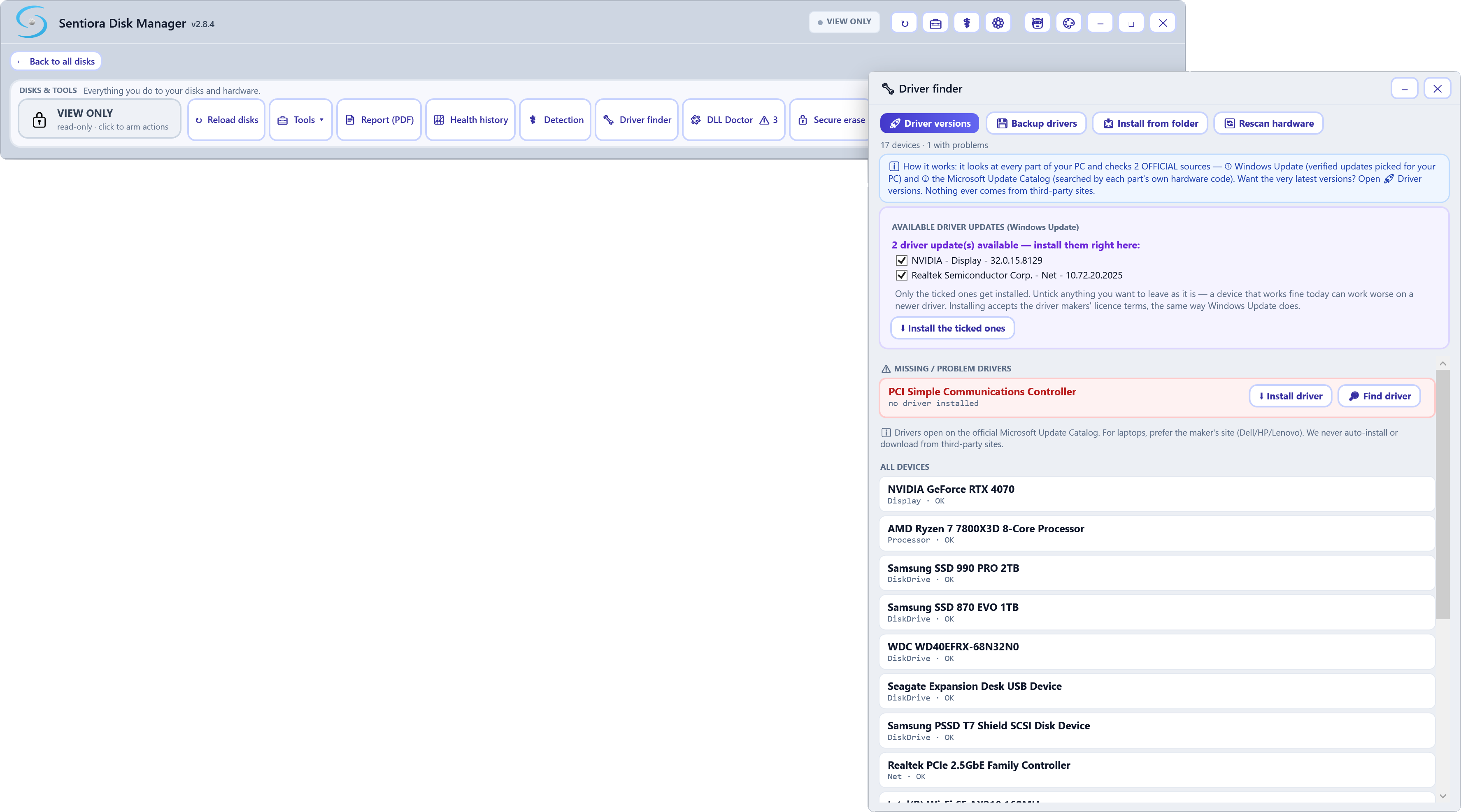This screenshot has height=812, width=1461.
Task: Open Health history
Action: (x=470, y=120)
